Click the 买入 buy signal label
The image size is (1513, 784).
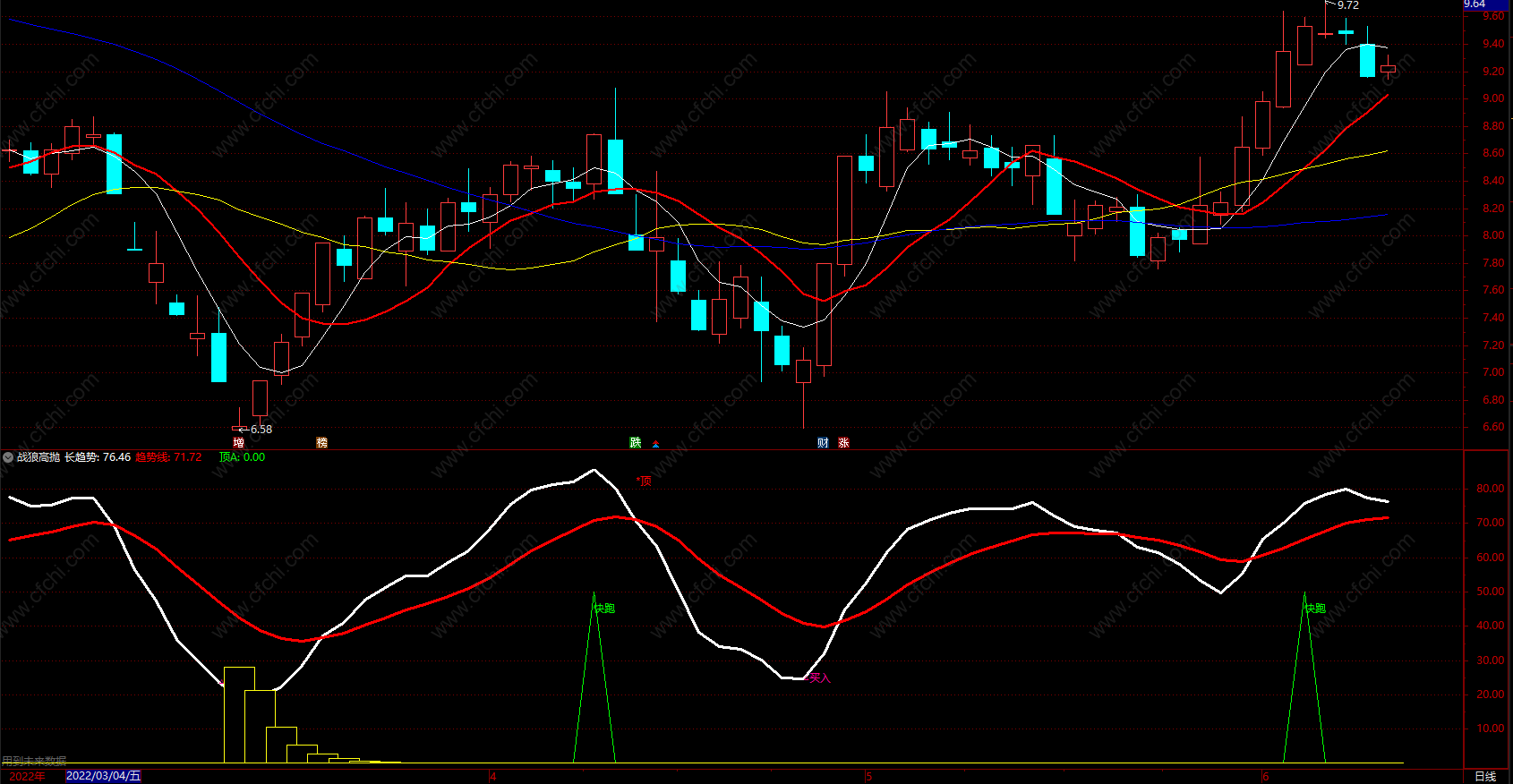[x=819, y=678]
